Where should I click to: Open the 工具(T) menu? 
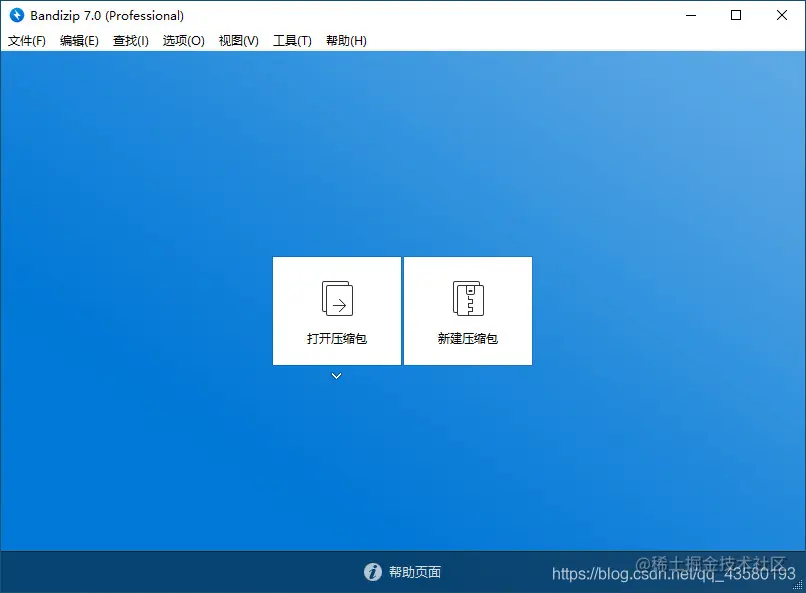[292, 41]
